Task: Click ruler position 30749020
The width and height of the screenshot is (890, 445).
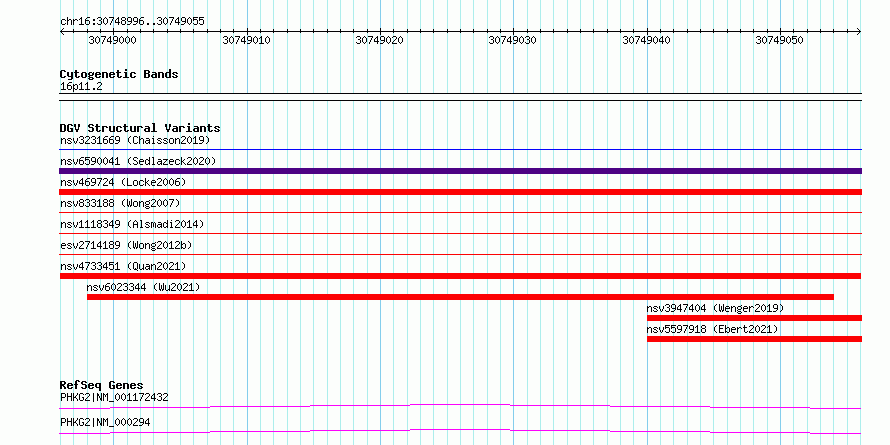Action: pos(380,40)
